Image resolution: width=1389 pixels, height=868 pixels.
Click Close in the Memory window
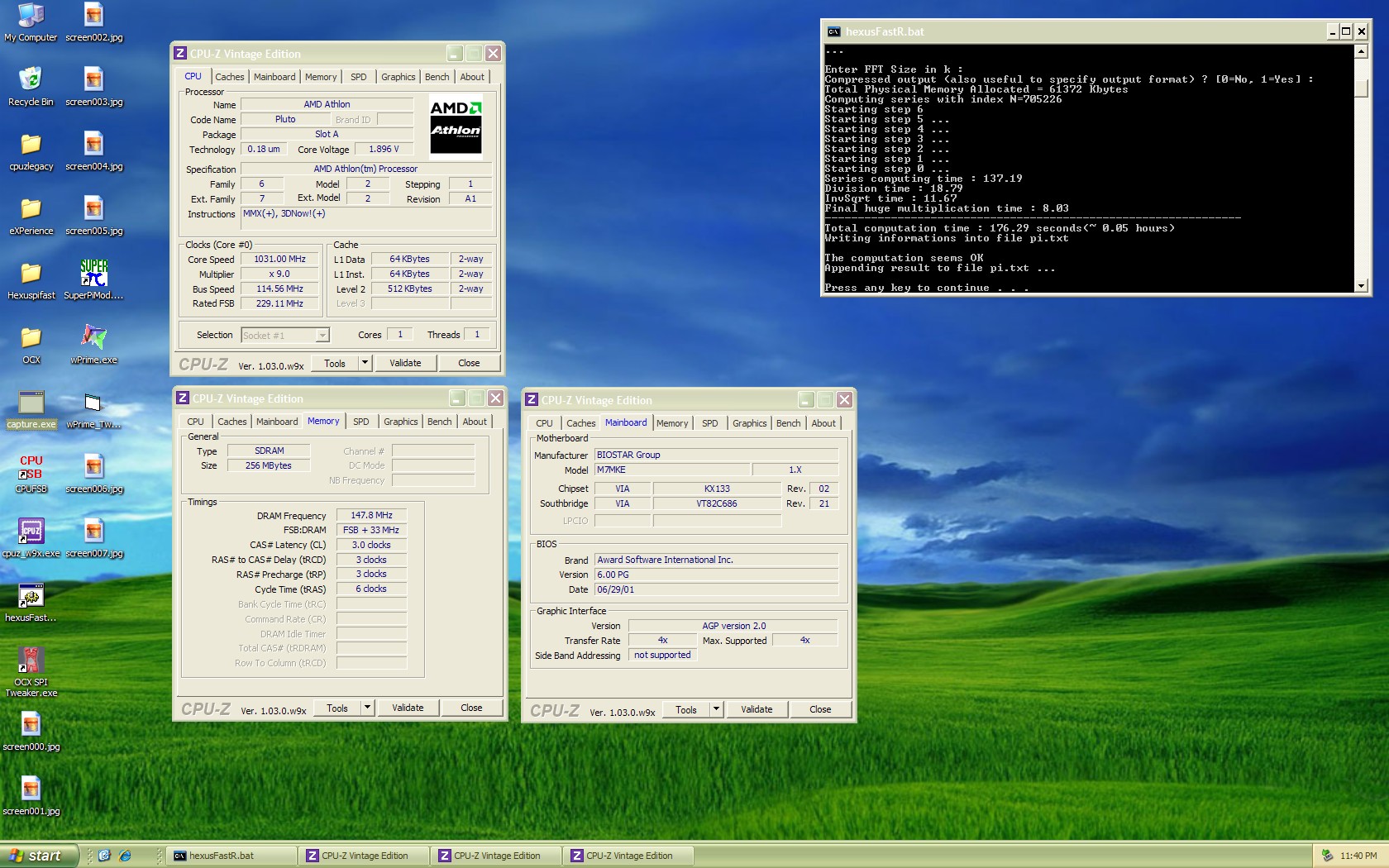(x=471, y=708)
